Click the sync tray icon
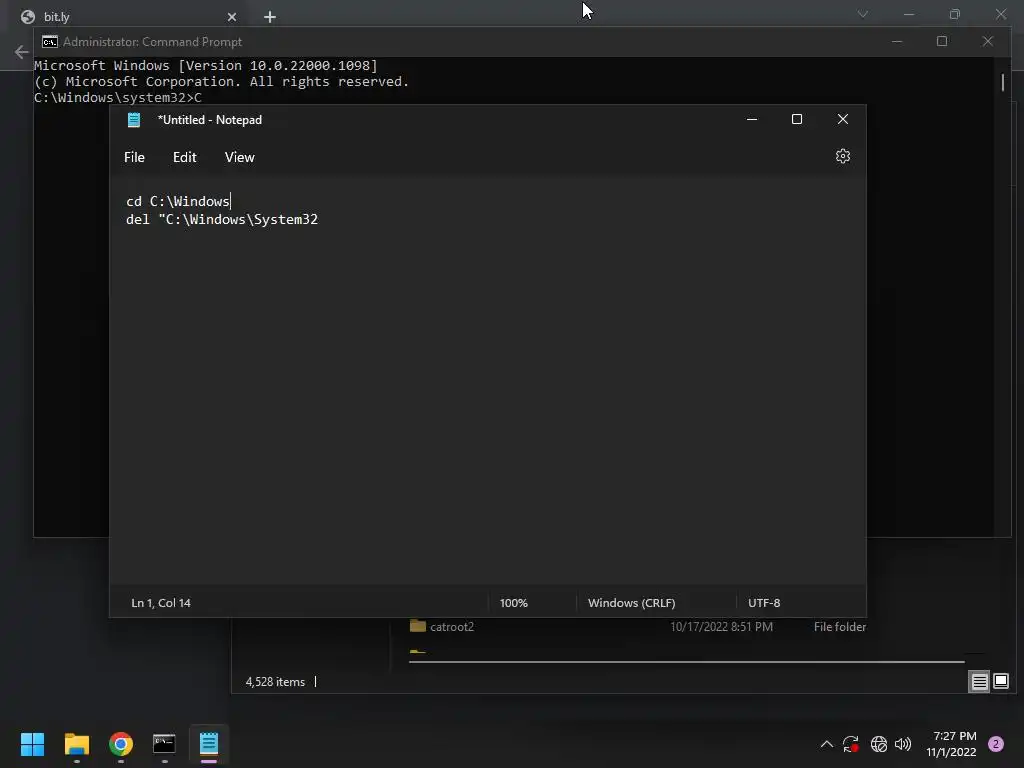The height and width of the screenshot is (768, 1024). point(850,744)
